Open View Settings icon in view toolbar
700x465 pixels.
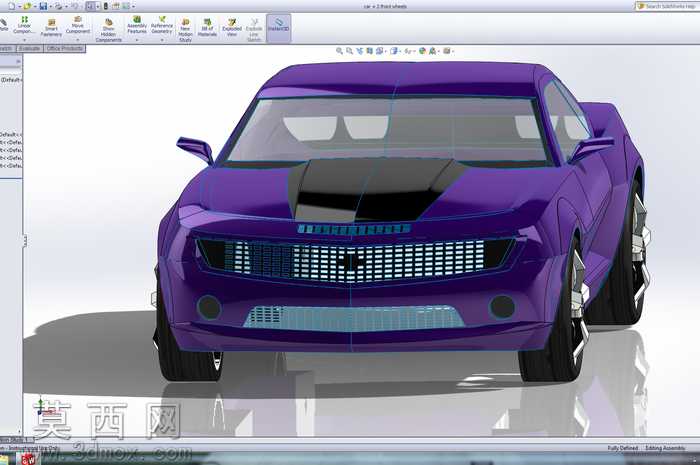446,51
